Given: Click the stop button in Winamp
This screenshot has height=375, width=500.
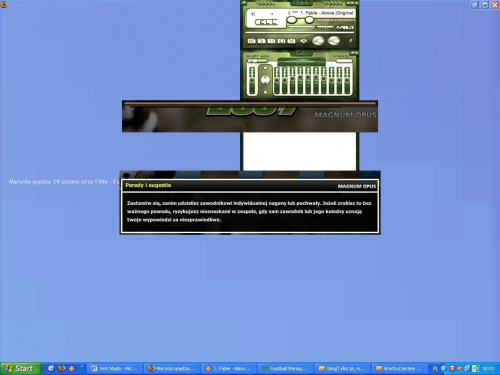Looking at the screenshot, I should (282, 41).
